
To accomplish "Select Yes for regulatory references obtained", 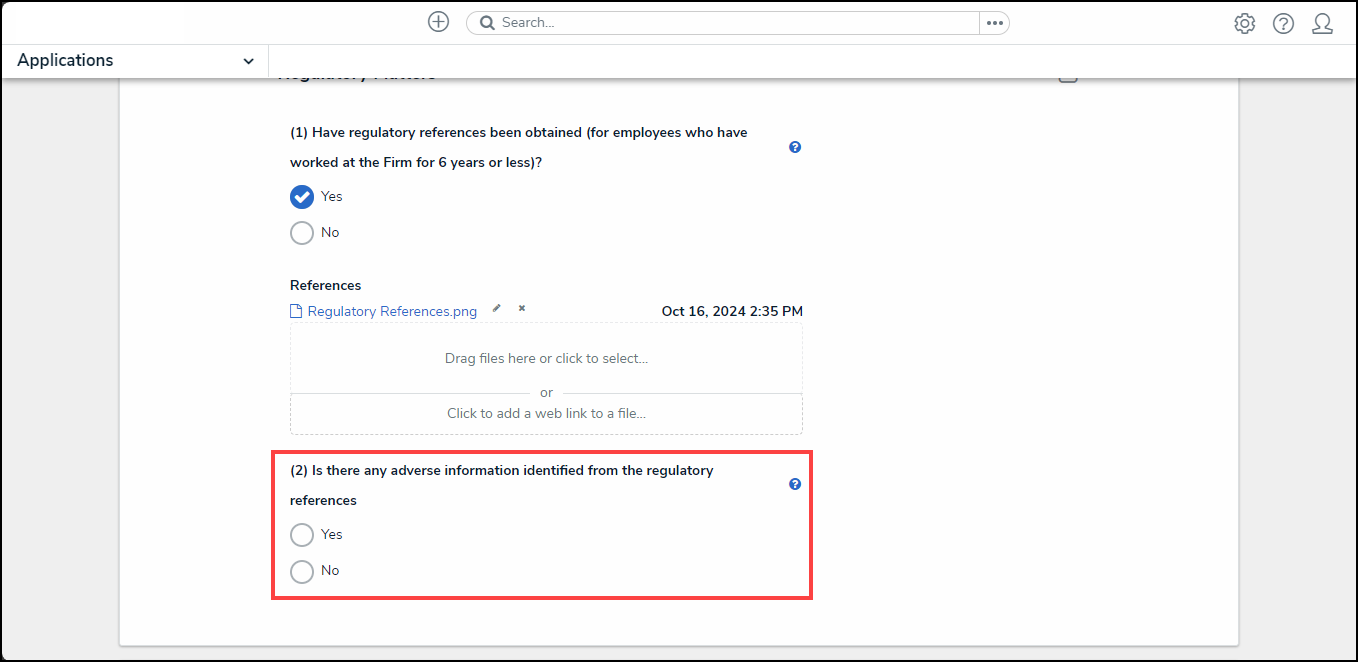I will click(x=302, y=197).
